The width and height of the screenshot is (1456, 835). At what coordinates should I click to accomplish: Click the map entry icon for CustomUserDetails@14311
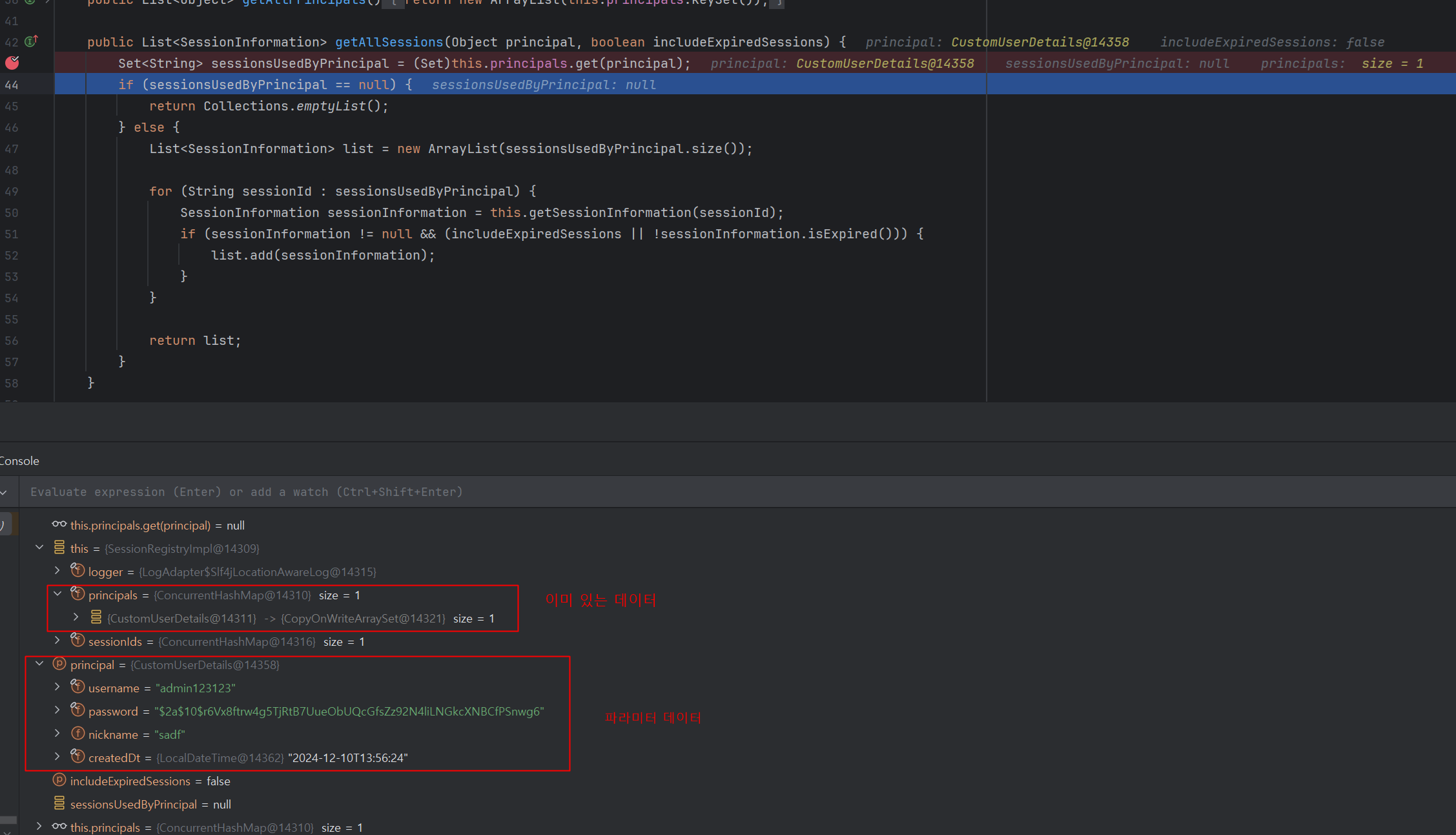(x=96, y=617)
